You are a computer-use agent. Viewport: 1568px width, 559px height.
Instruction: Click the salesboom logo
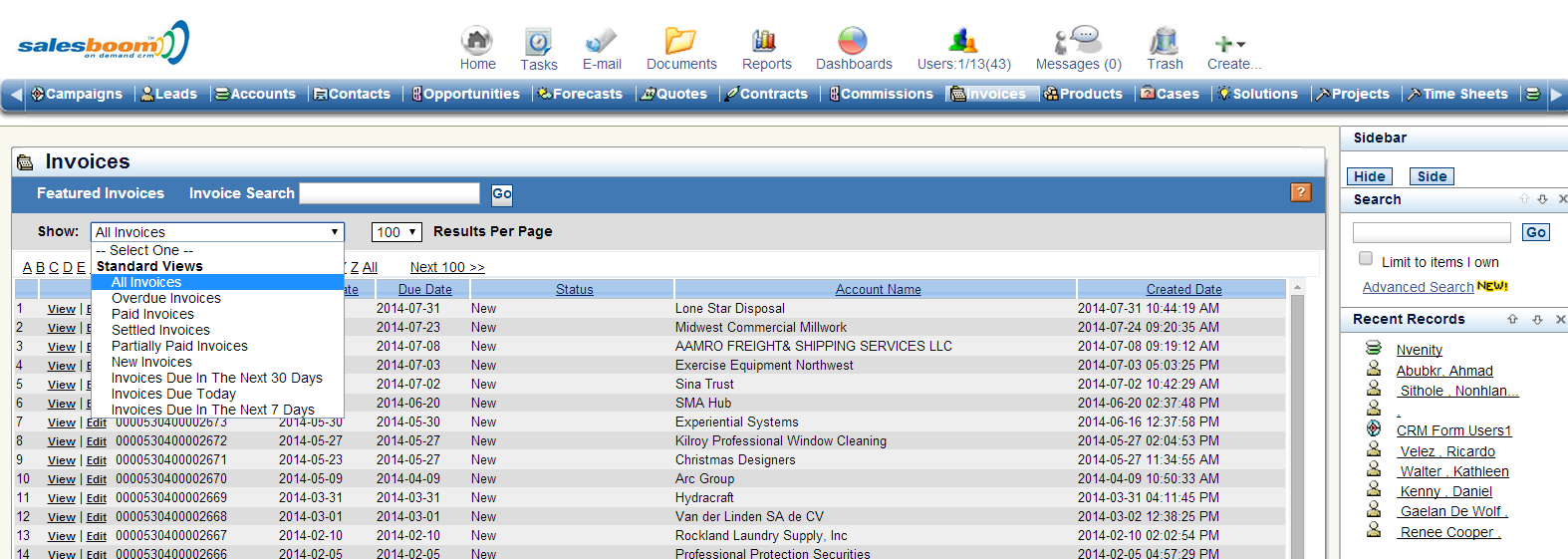[103, 43]
